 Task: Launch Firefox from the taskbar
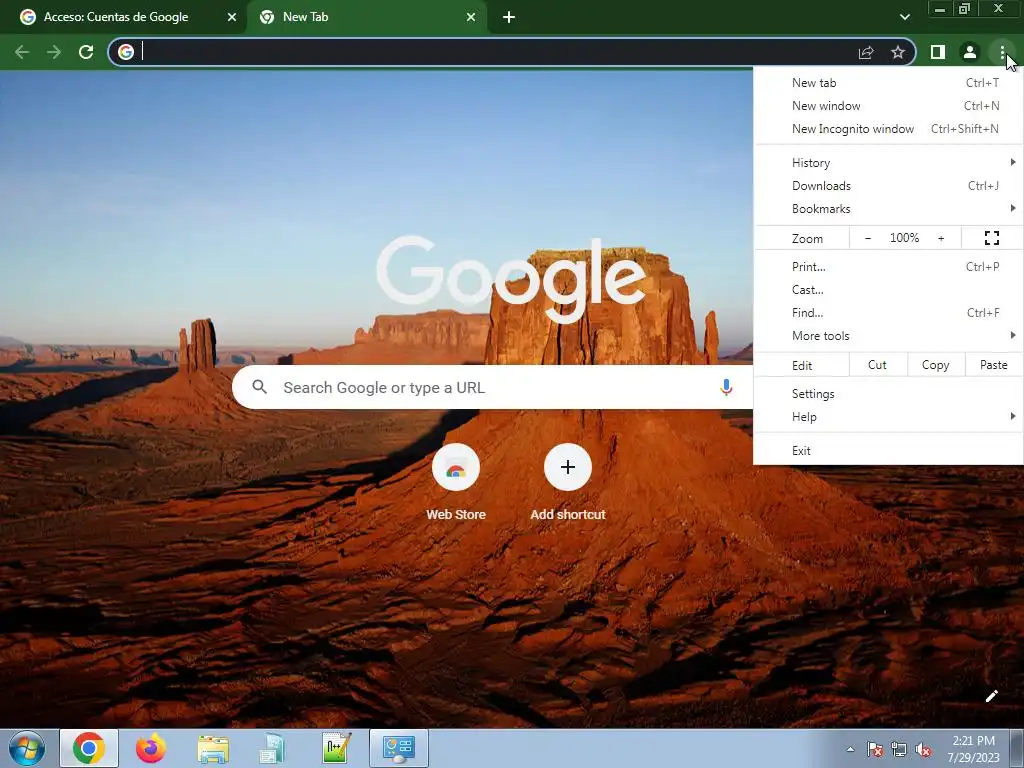click(x=151, y=748)
